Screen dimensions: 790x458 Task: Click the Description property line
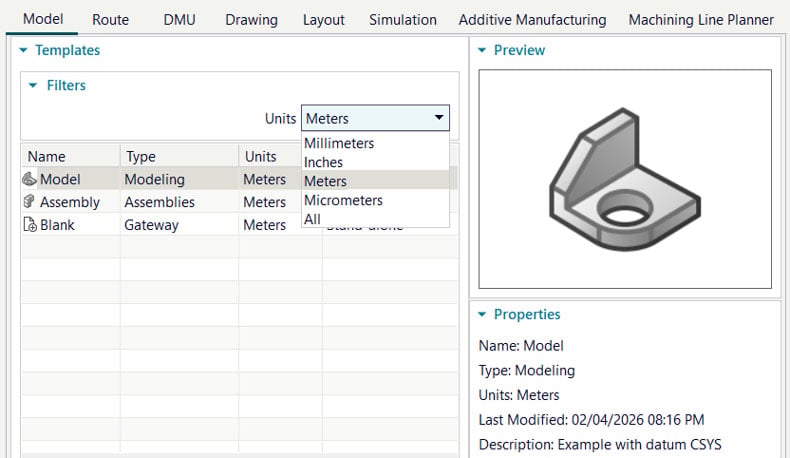(600, 444)
